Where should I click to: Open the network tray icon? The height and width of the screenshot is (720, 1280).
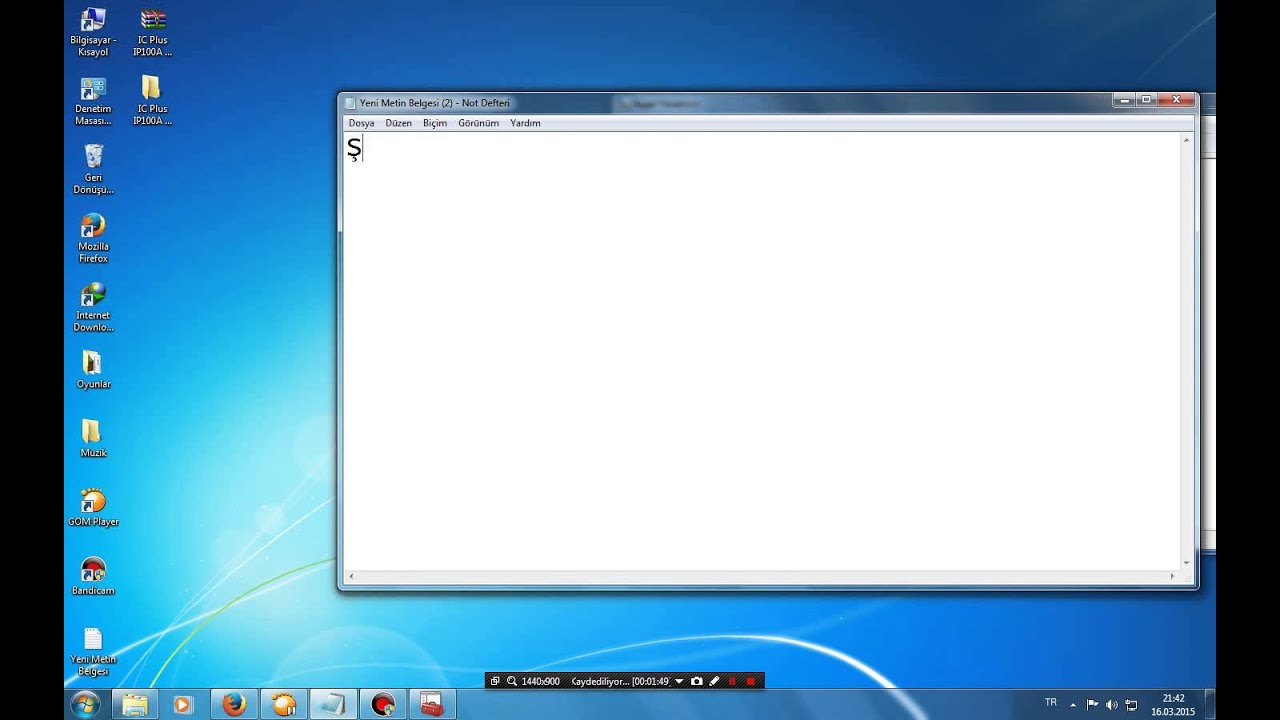[1131, 705]
